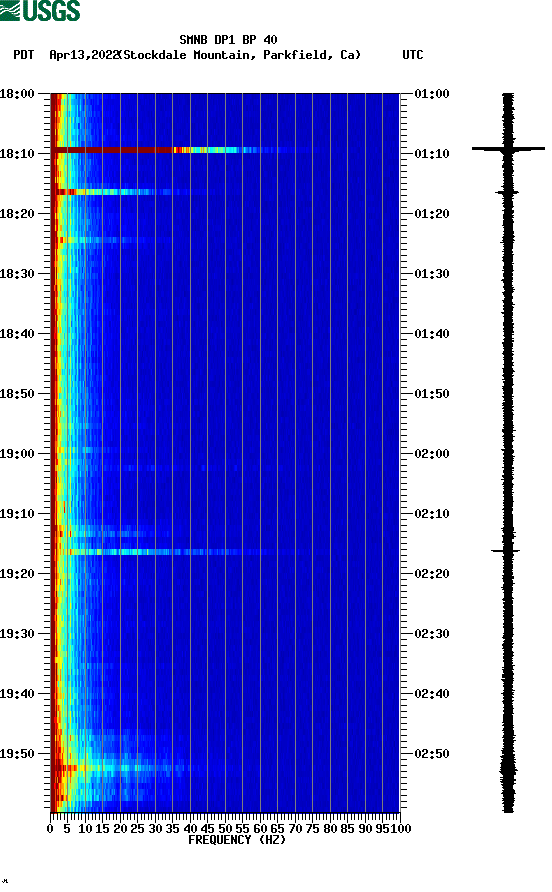Viewport: 552px width, 892px height.
Task: Click the Stockdale Mountain, Parkfield, Ca label
Action: coord(240,55)
